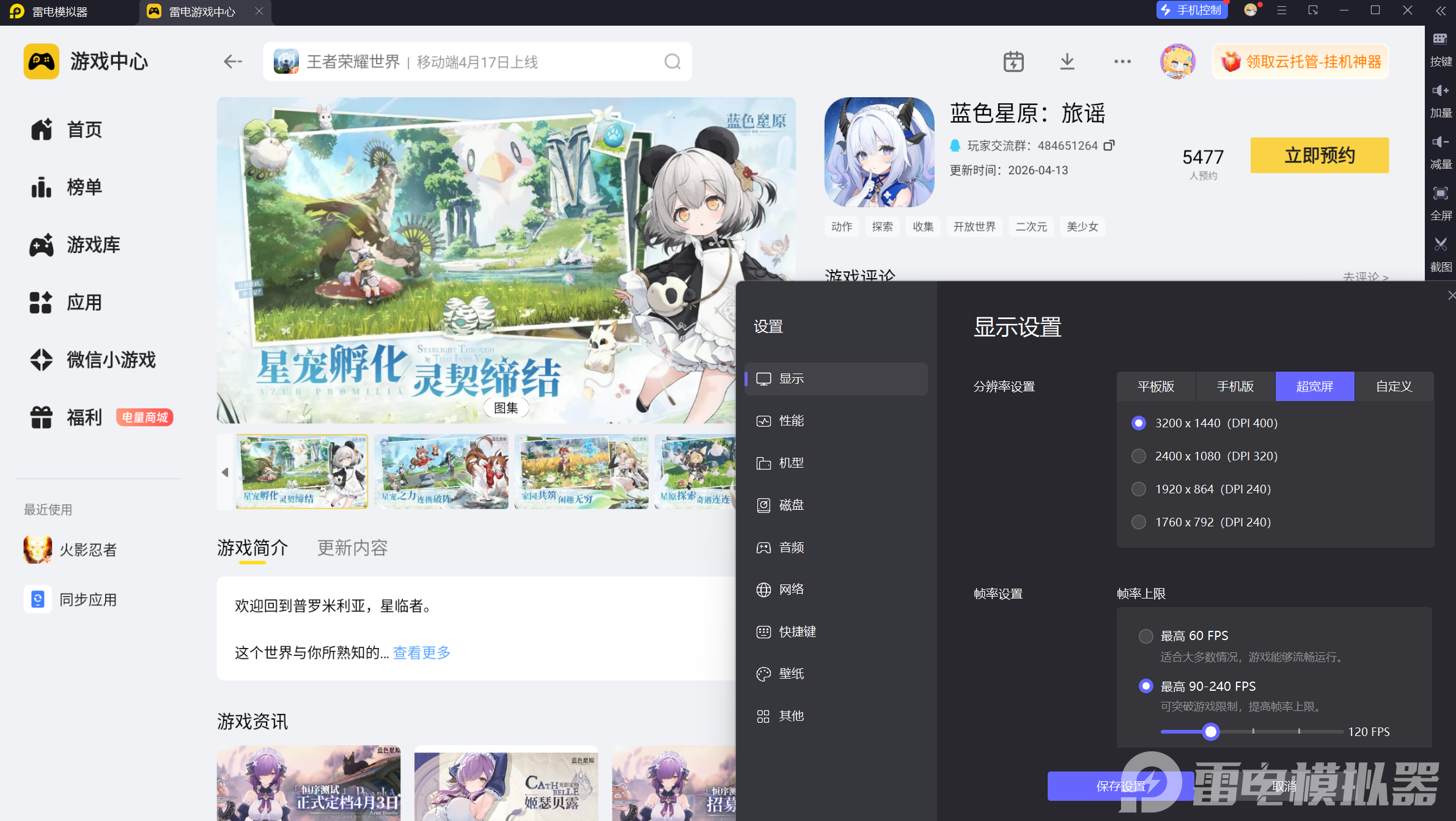Image resolution: width=1456 pixels, height=821 pixels.
Task: Click the 立即预约 button
Action: click(1319, 155)
